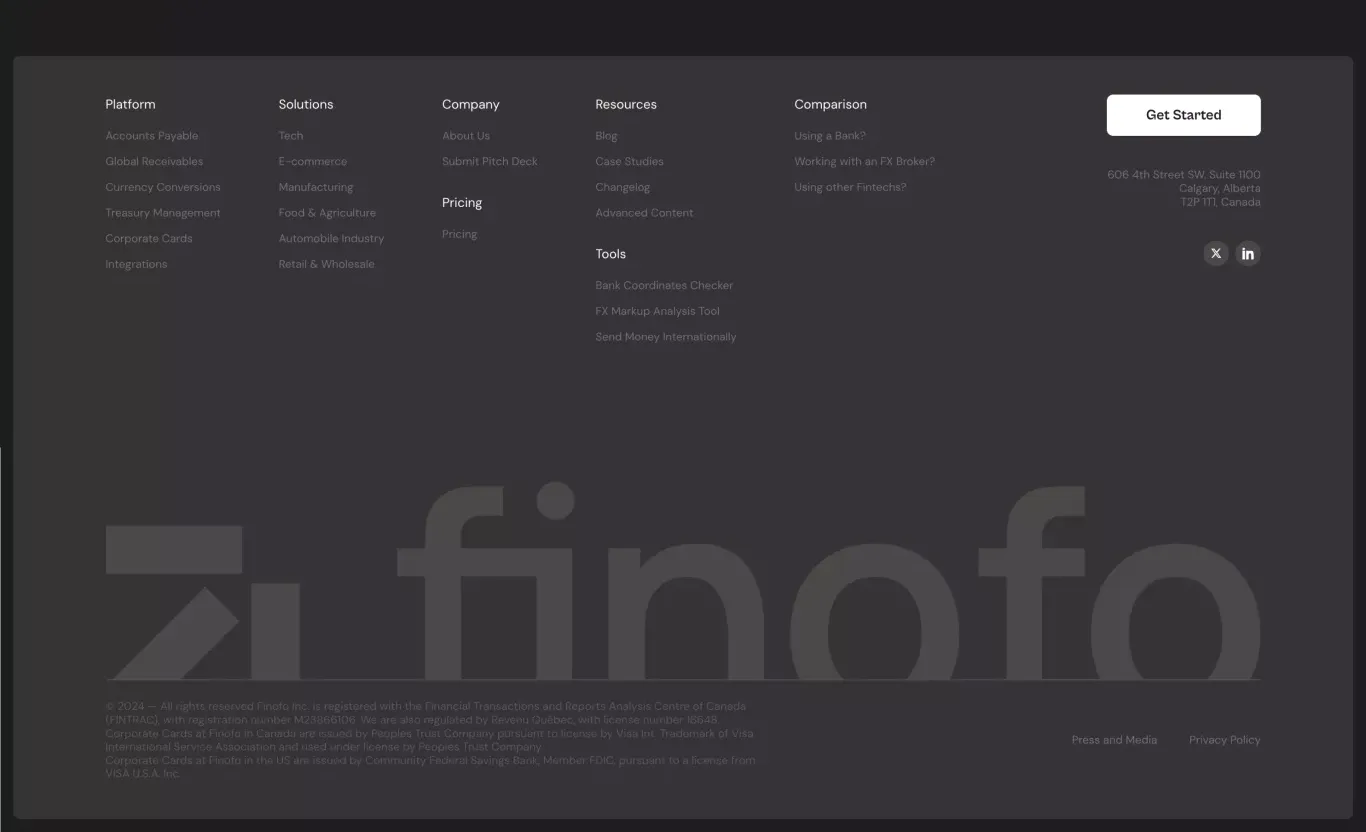Open Privacy Policy link
This screenshot has height=832, width=1366.
click(x=1225, y=740)
